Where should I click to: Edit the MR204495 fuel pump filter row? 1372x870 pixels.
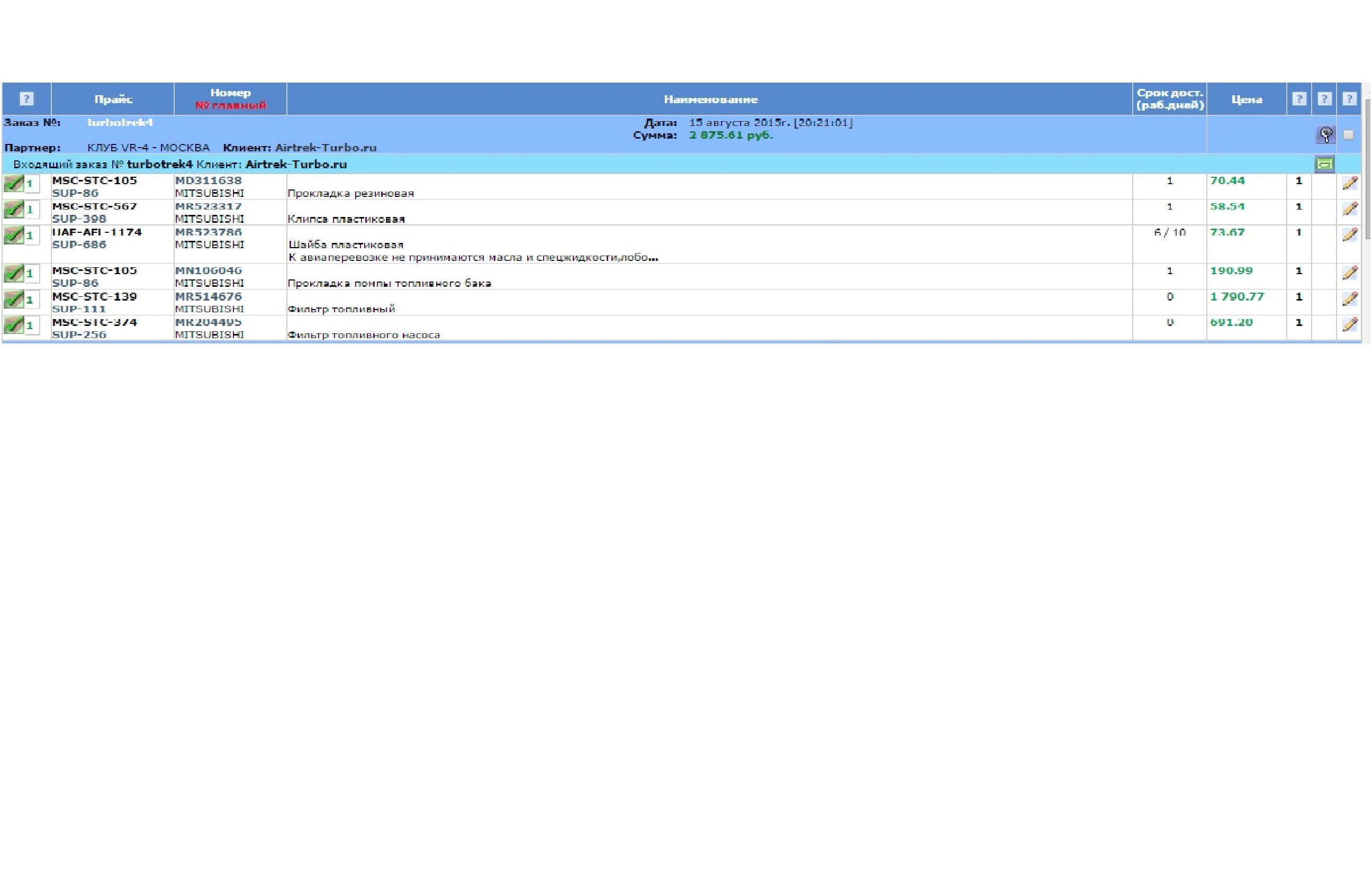pos(1349,324)
